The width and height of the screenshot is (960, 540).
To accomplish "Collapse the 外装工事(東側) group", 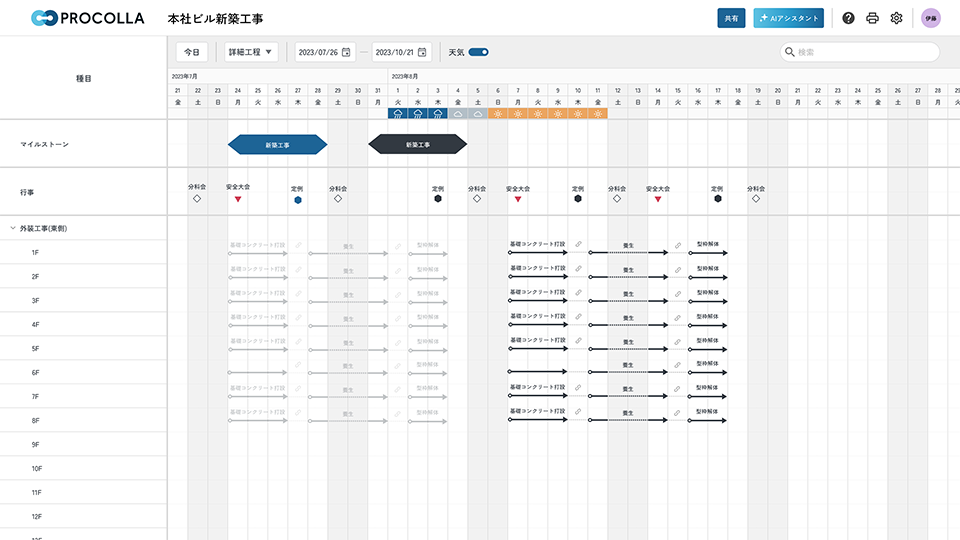I will pyautogui.click(x=13, y=228).
